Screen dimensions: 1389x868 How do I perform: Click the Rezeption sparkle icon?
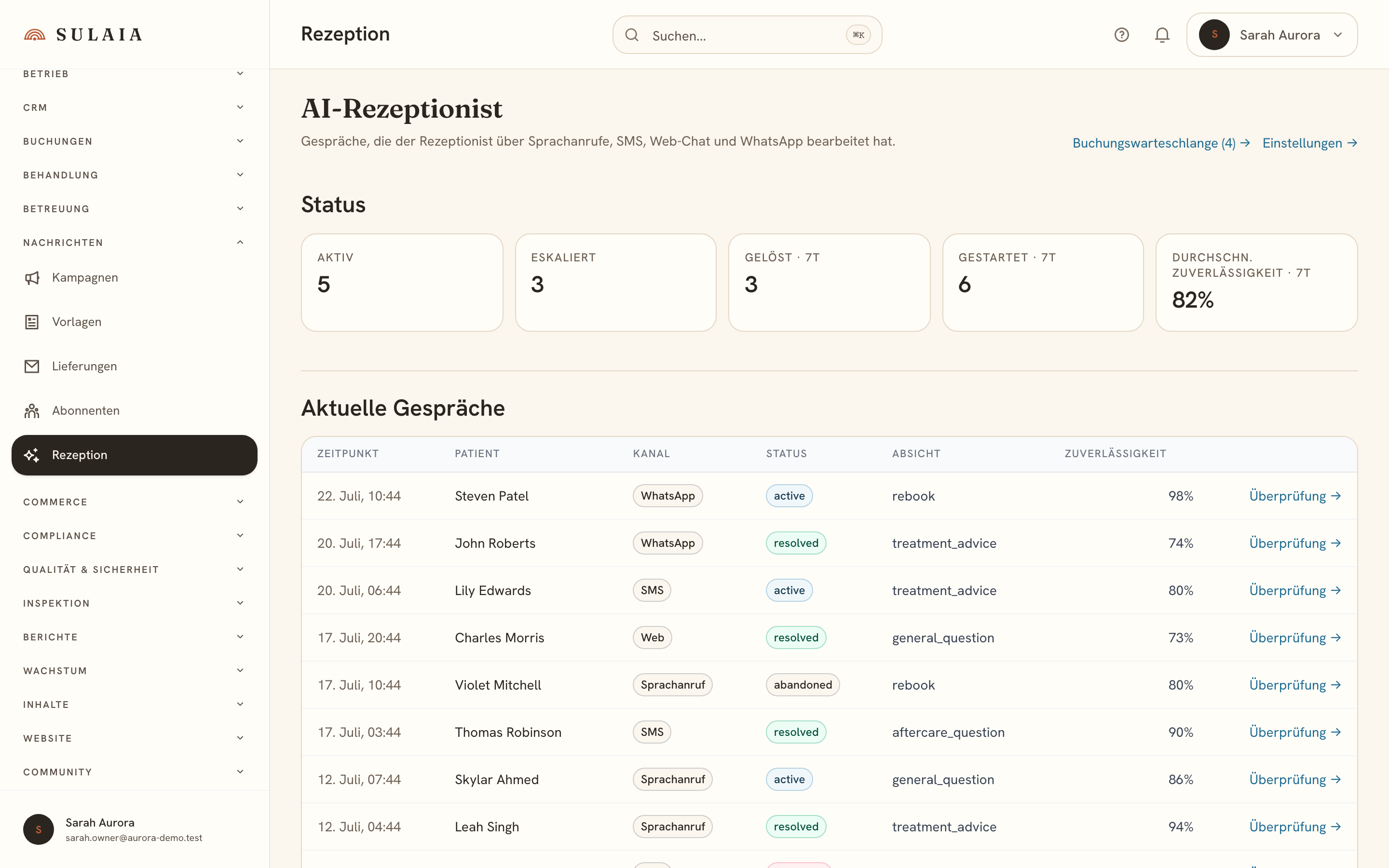(32, 455)
